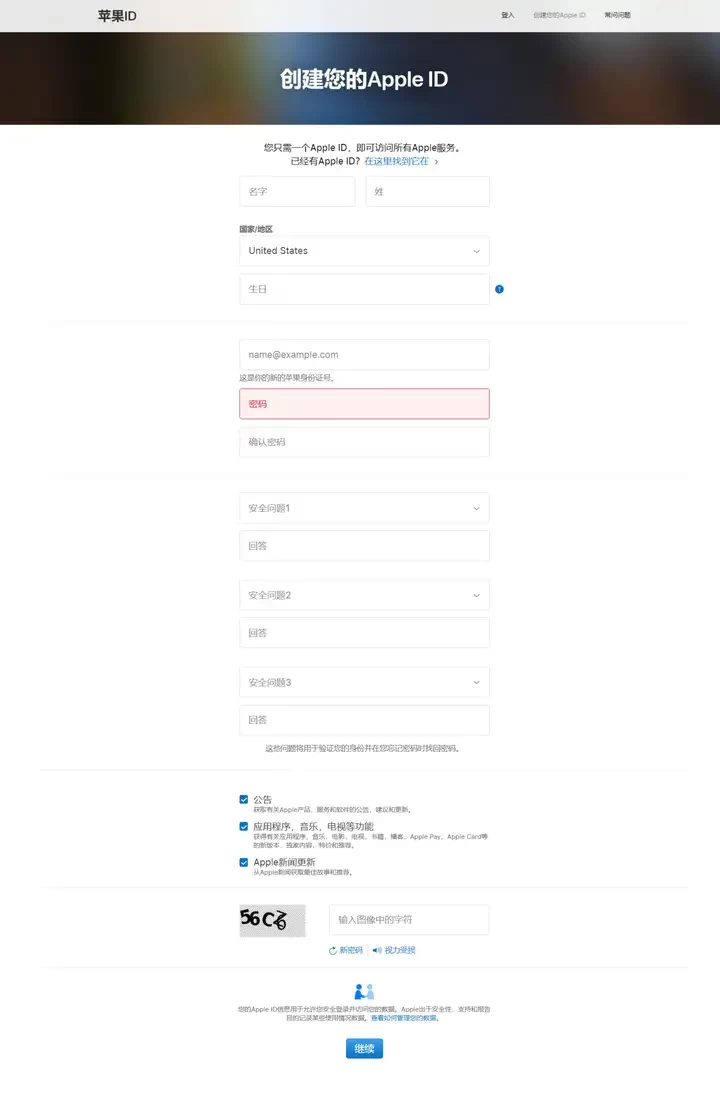Viewport: 720px width, 1109px height.
Task: Uncheck the Apple新闻更新 checkbox
Action: coord(244,862)
